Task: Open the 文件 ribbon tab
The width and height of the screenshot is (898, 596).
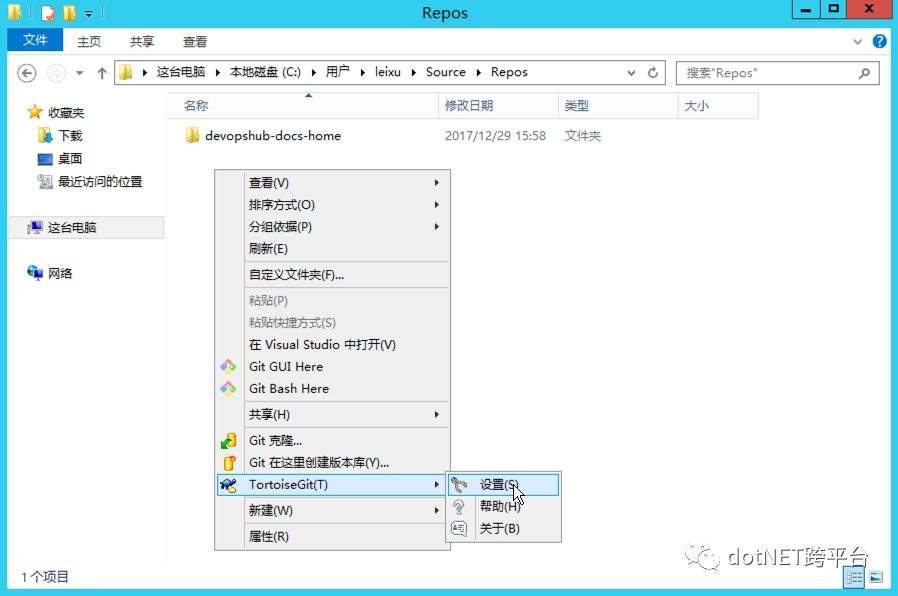Action: coord(35,40)
